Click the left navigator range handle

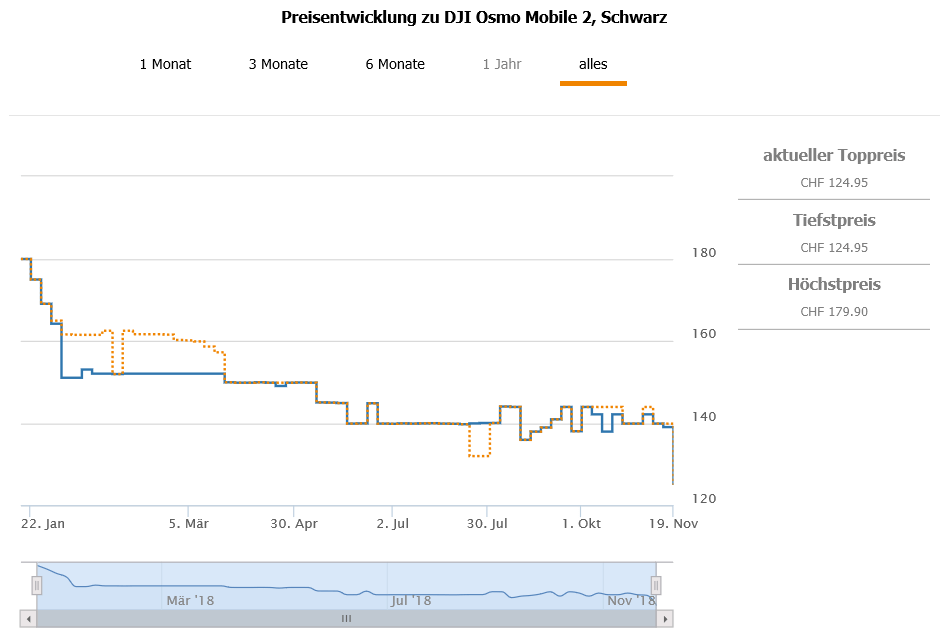click(37, 585)
